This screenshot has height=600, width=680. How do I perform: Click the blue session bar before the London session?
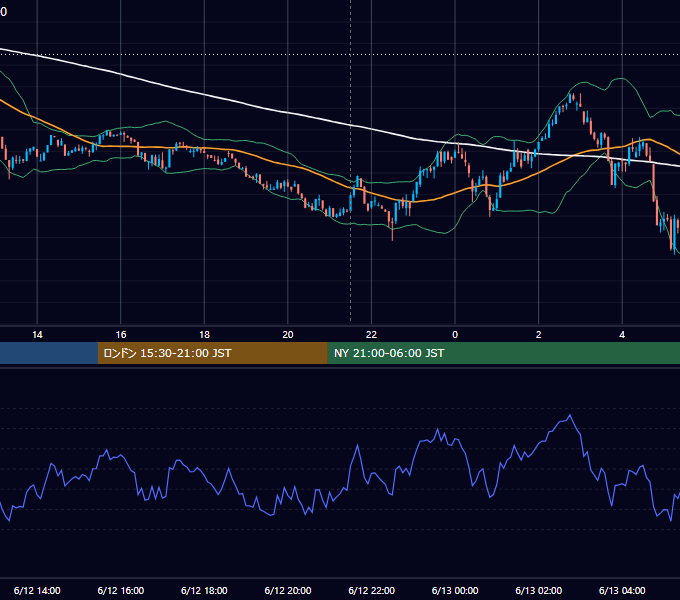(49, 353)
